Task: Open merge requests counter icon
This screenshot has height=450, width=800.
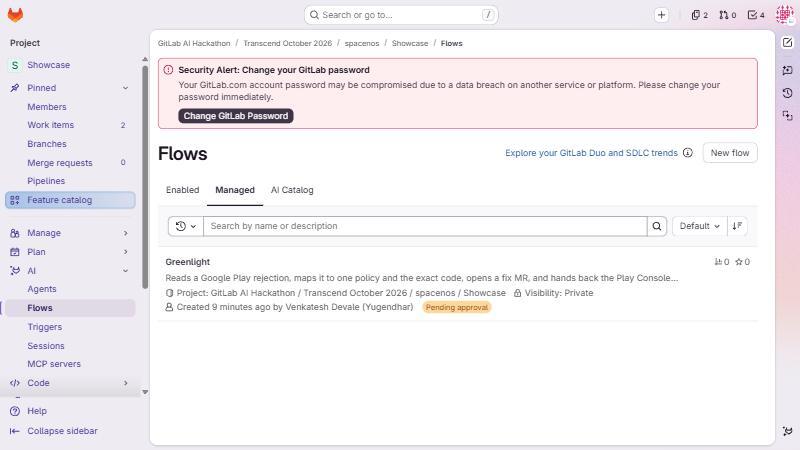Action: 728,15
